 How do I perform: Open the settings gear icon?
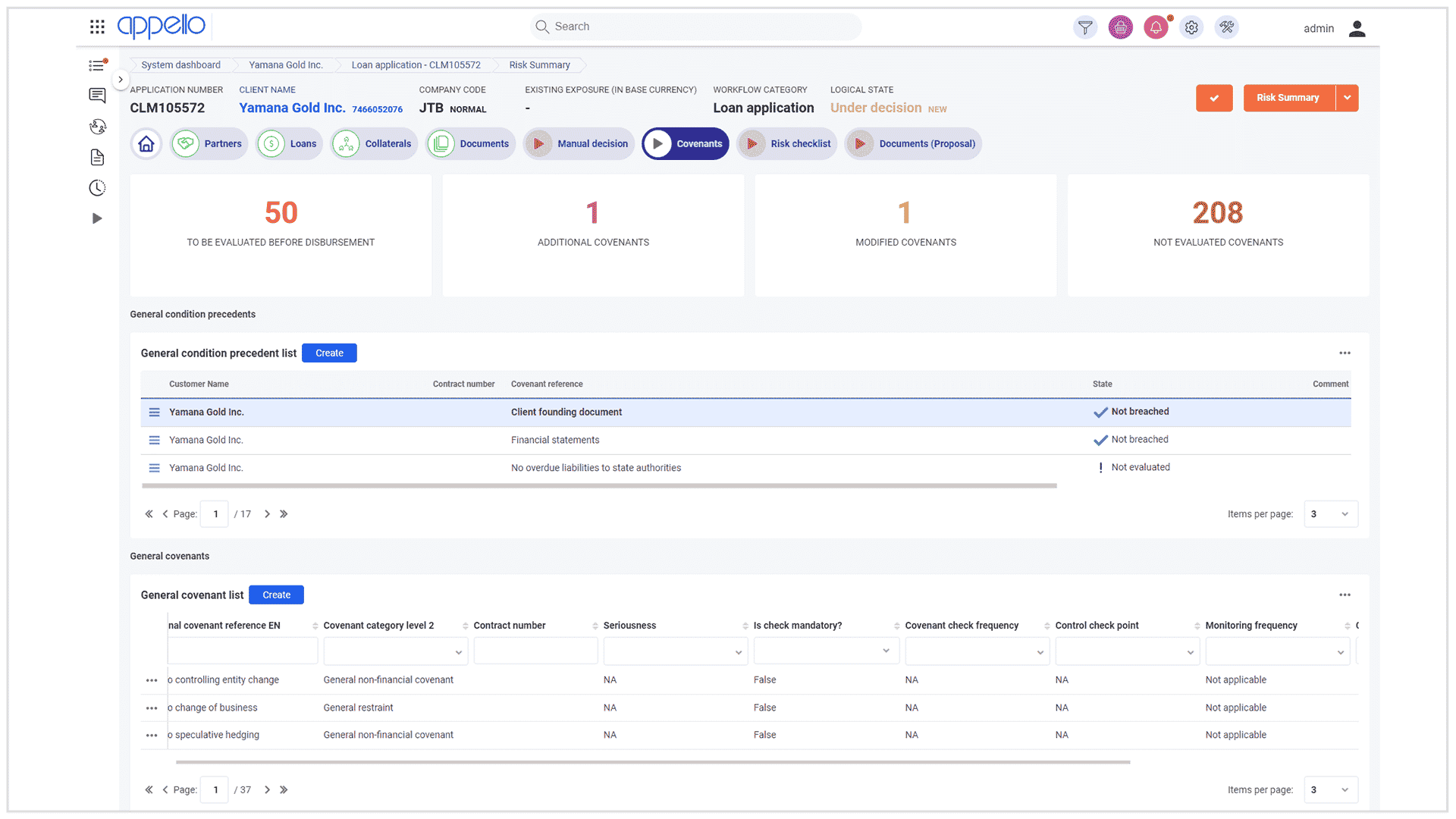(x=1191, y=28)
